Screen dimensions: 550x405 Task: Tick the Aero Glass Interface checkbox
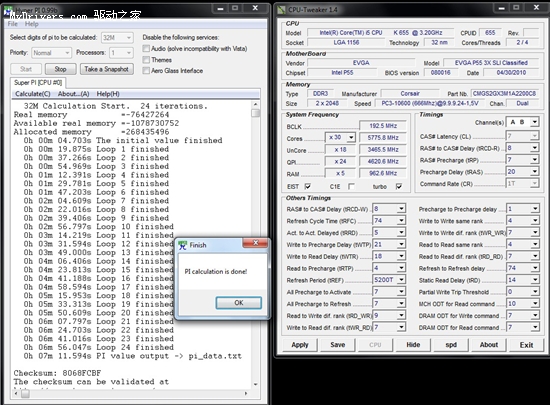coord(146,70)
